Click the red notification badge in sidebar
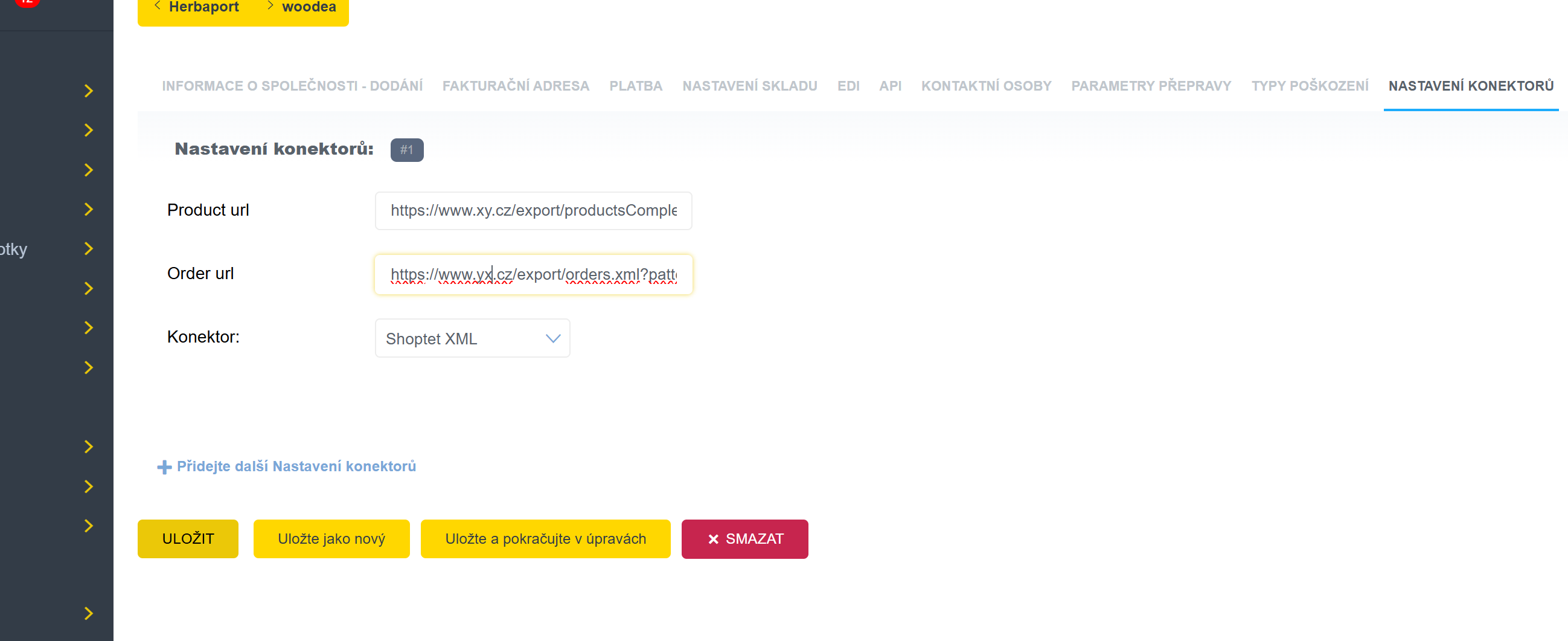Screen dimensions: 1568x641 27,2
